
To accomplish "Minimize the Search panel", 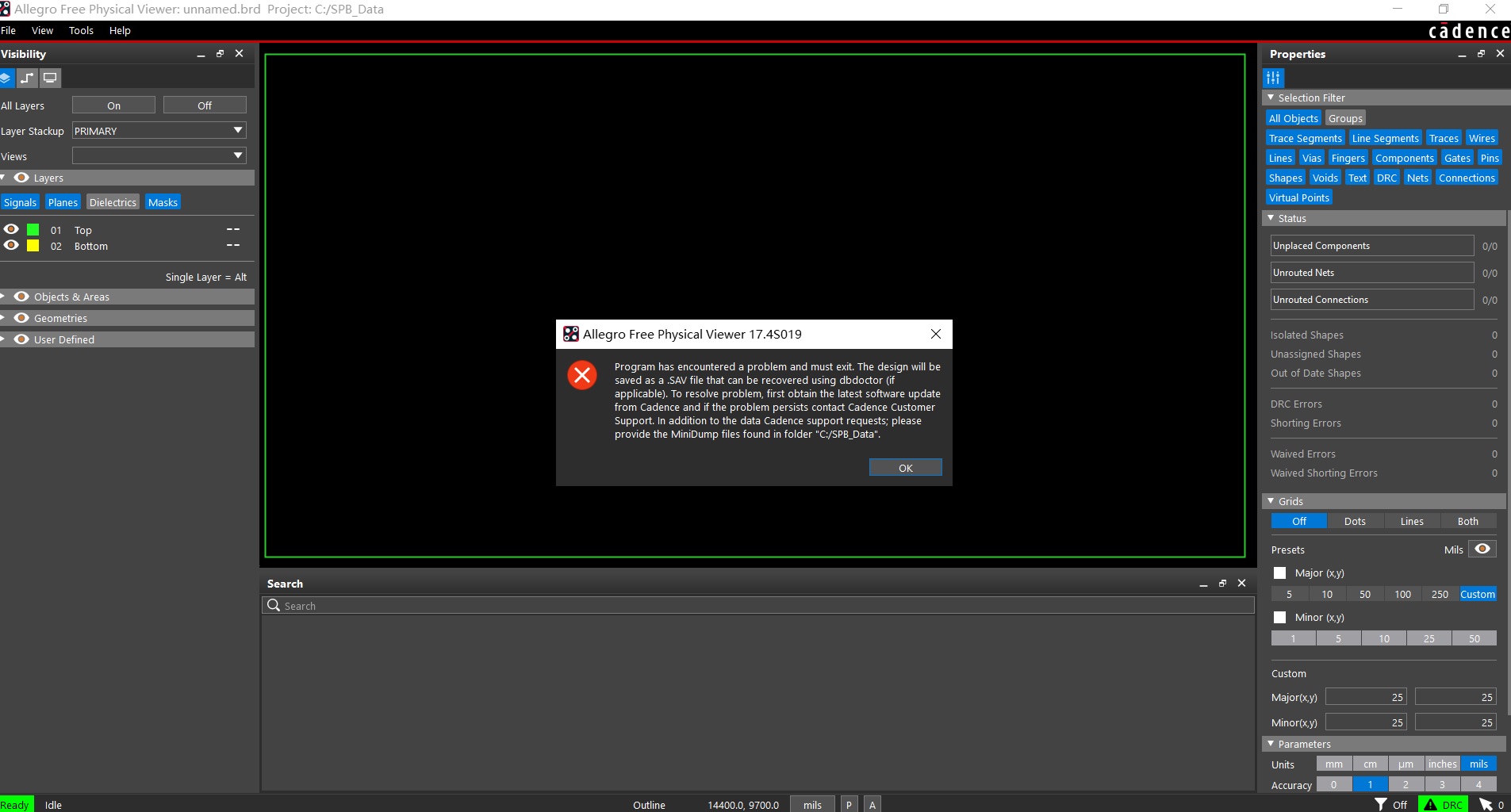I will point(1203,584).
